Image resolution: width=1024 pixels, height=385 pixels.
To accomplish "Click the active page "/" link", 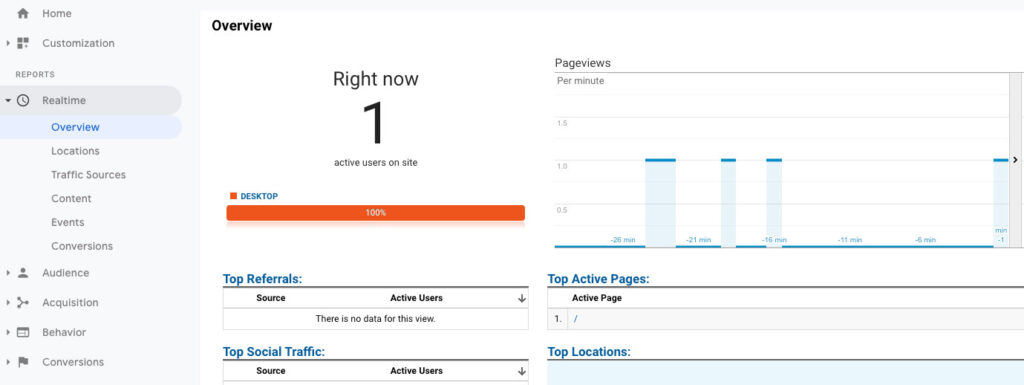I will 575,319.
